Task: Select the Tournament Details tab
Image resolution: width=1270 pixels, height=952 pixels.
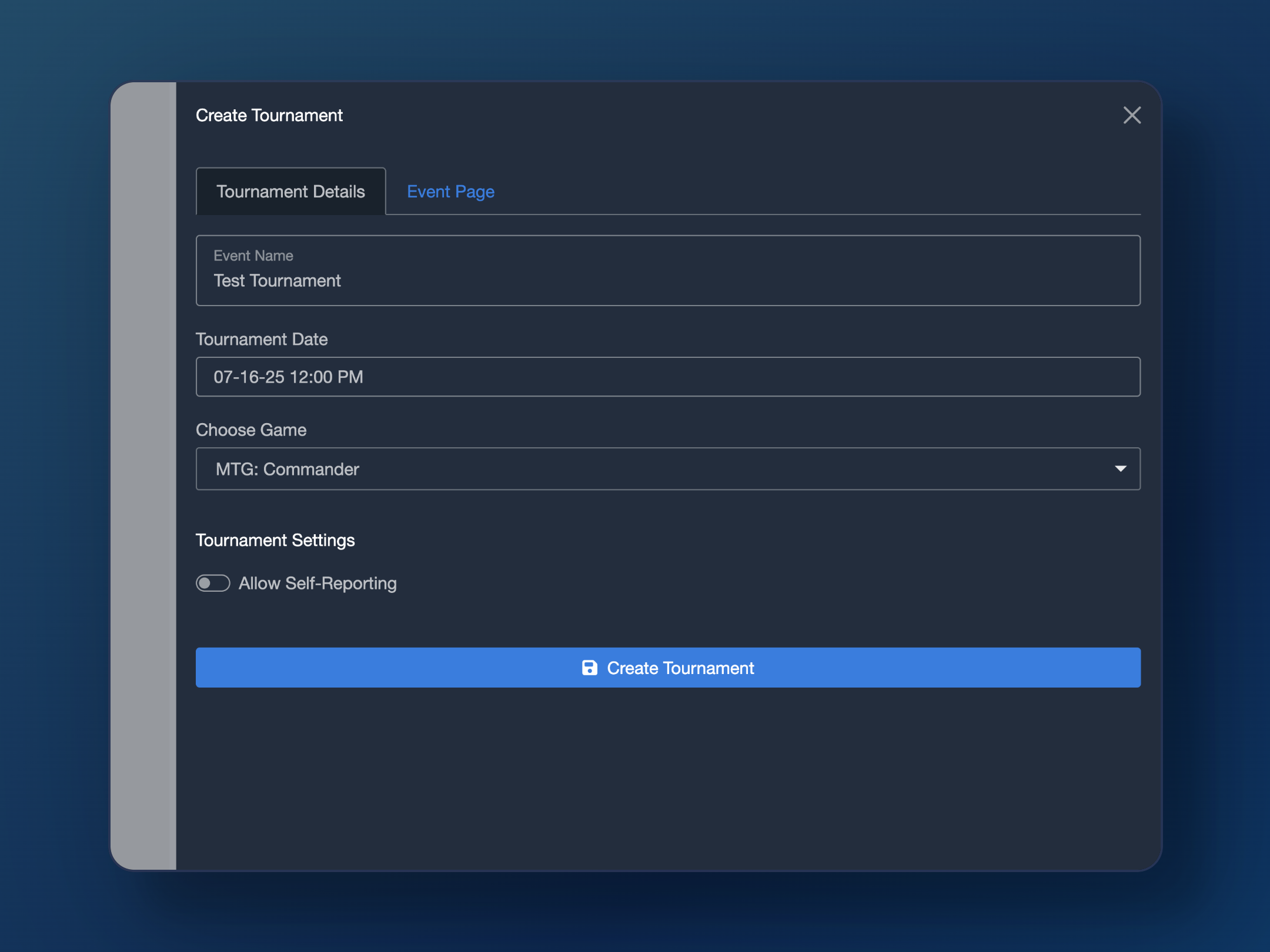Action: coord(290,192)
